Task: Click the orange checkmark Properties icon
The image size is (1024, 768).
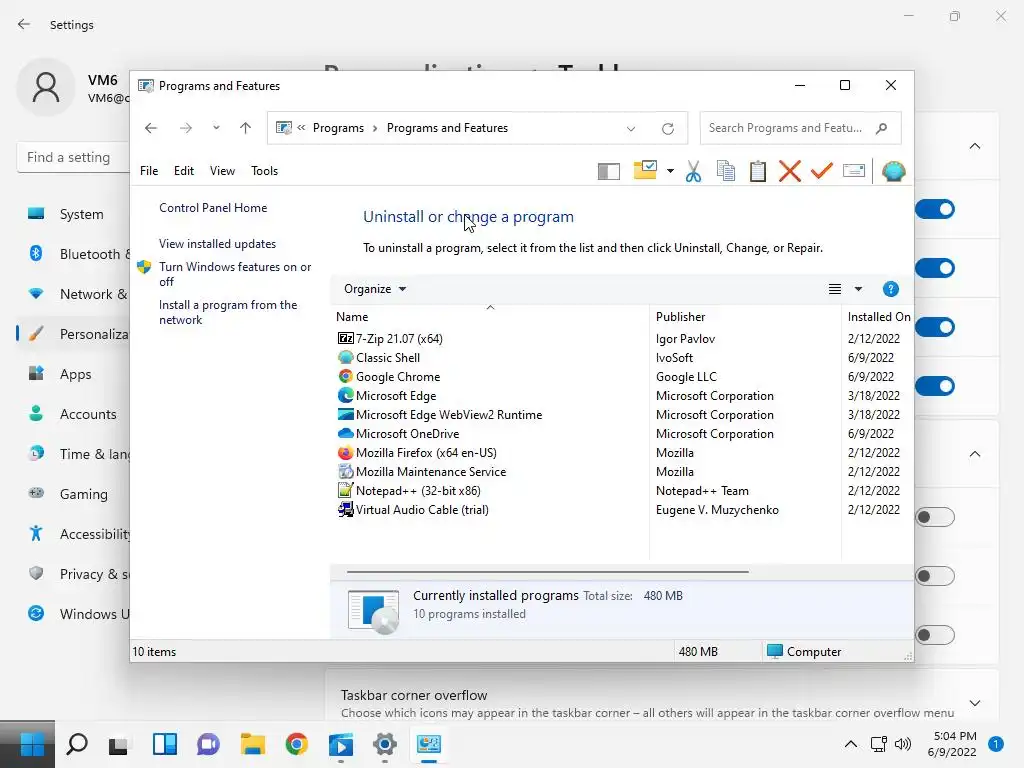Action: 822,170
